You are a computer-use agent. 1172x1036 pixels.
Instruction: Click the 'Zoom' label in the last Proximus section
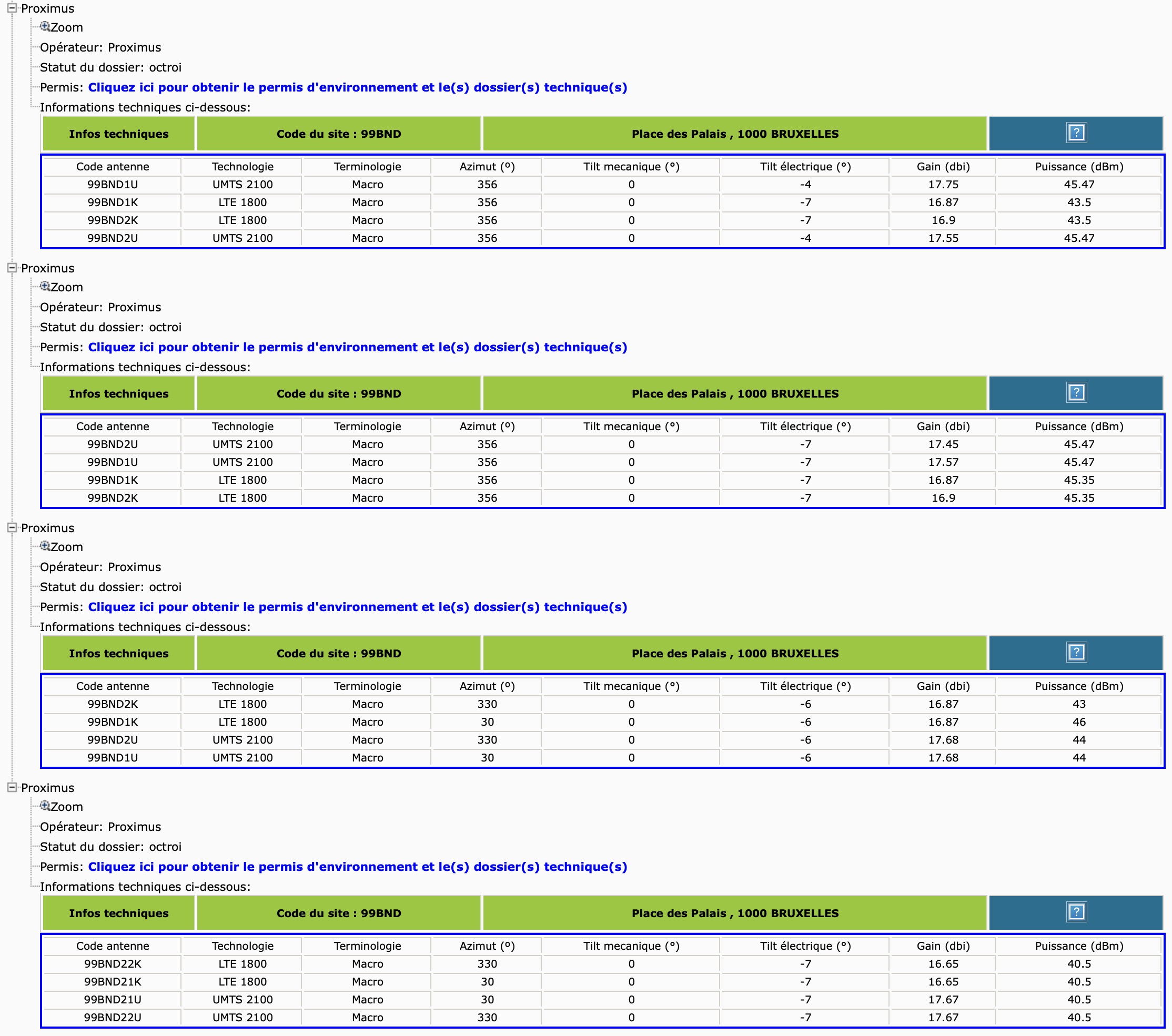click(x=66, y=807)
